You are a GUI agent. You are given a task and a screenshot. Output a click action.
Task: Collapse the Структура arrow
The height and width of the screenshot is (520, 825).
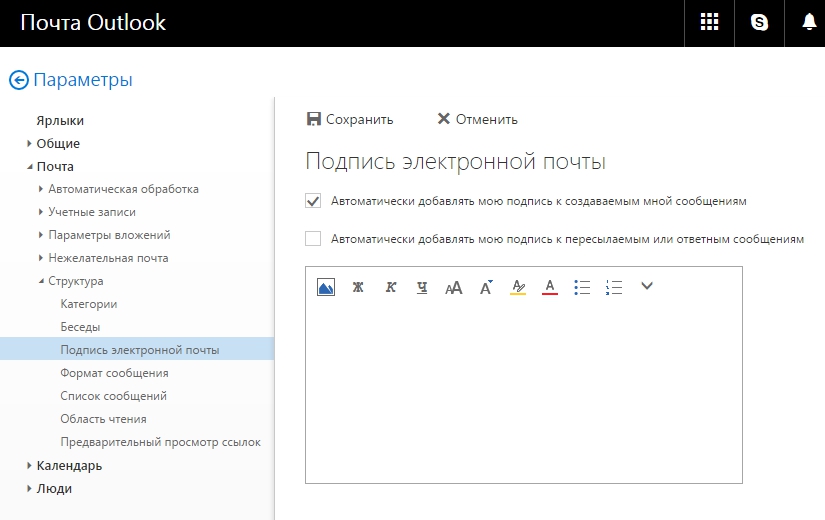(x=41, y=282)
